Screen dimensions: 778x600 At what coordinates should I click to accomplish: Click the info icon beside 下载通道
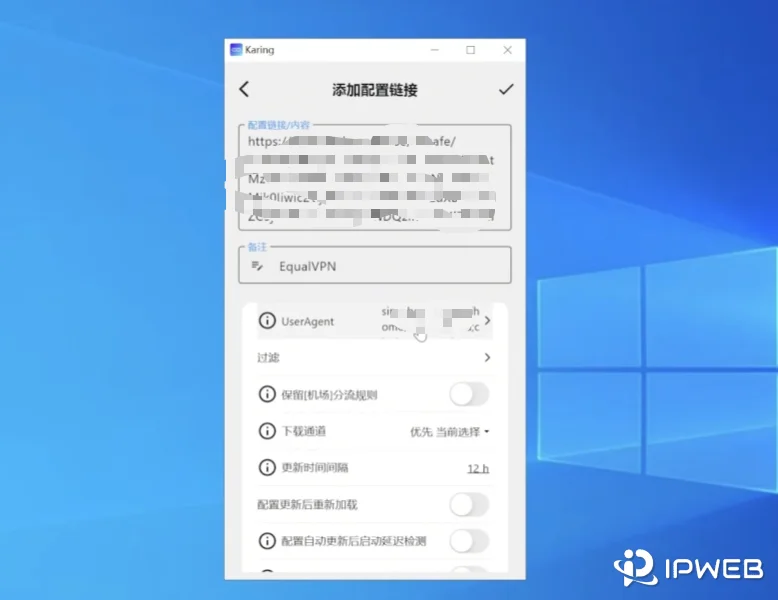click(267, 431)
